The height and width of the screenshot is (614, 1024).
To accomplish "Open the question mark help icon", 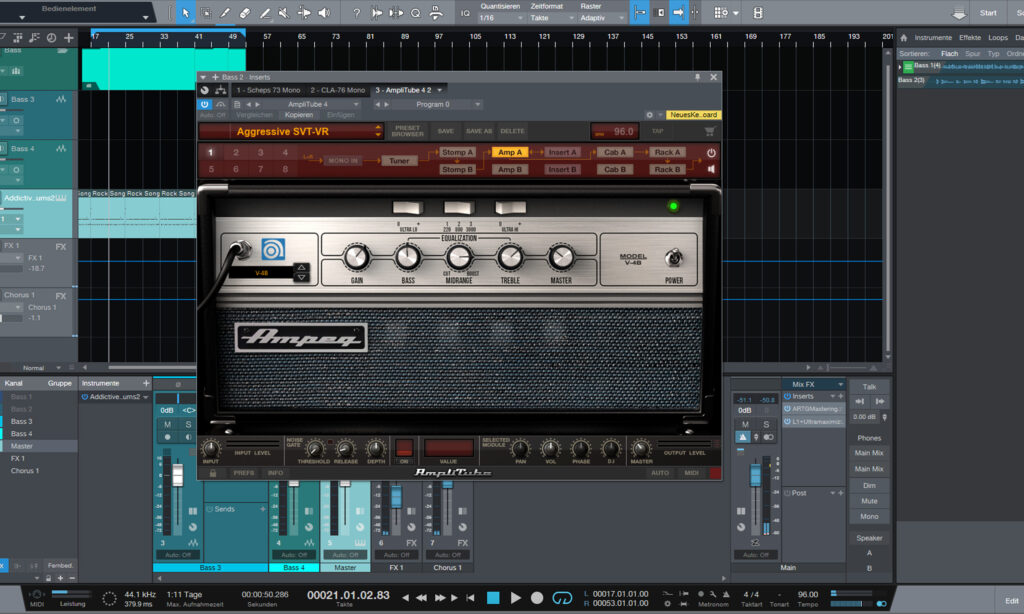I will pyautogui.click(x=357, y=13).
